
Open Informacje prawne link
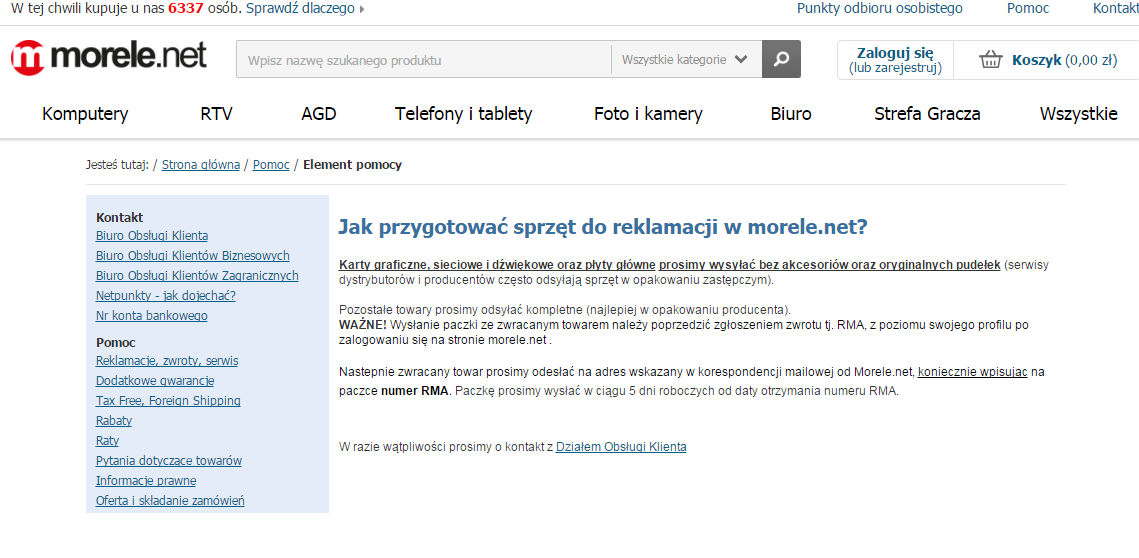pos(146,481)
